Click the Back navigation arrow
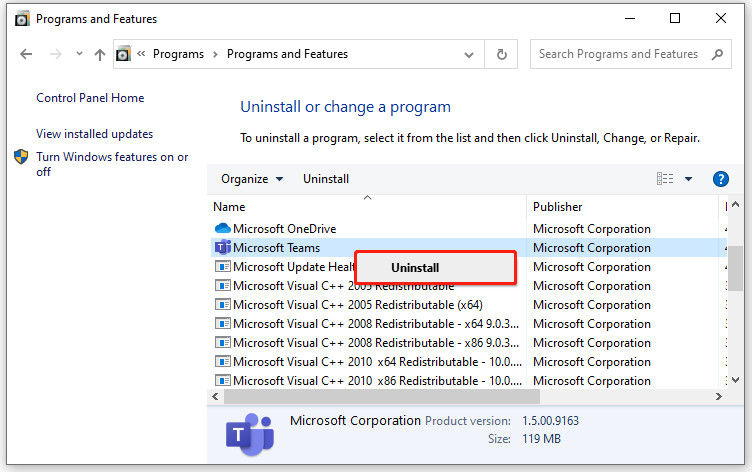This screenshot has width=752, height=472. [26, 54]
